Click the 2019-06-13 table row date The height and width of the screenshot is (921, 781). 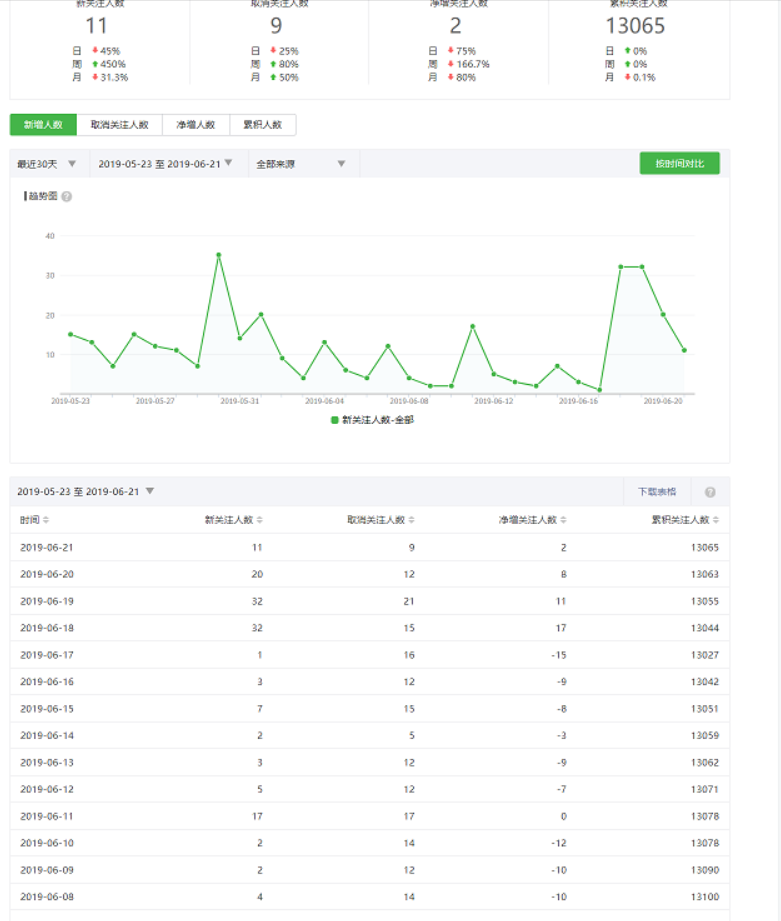pyautogui.click(x=47, y=762)
